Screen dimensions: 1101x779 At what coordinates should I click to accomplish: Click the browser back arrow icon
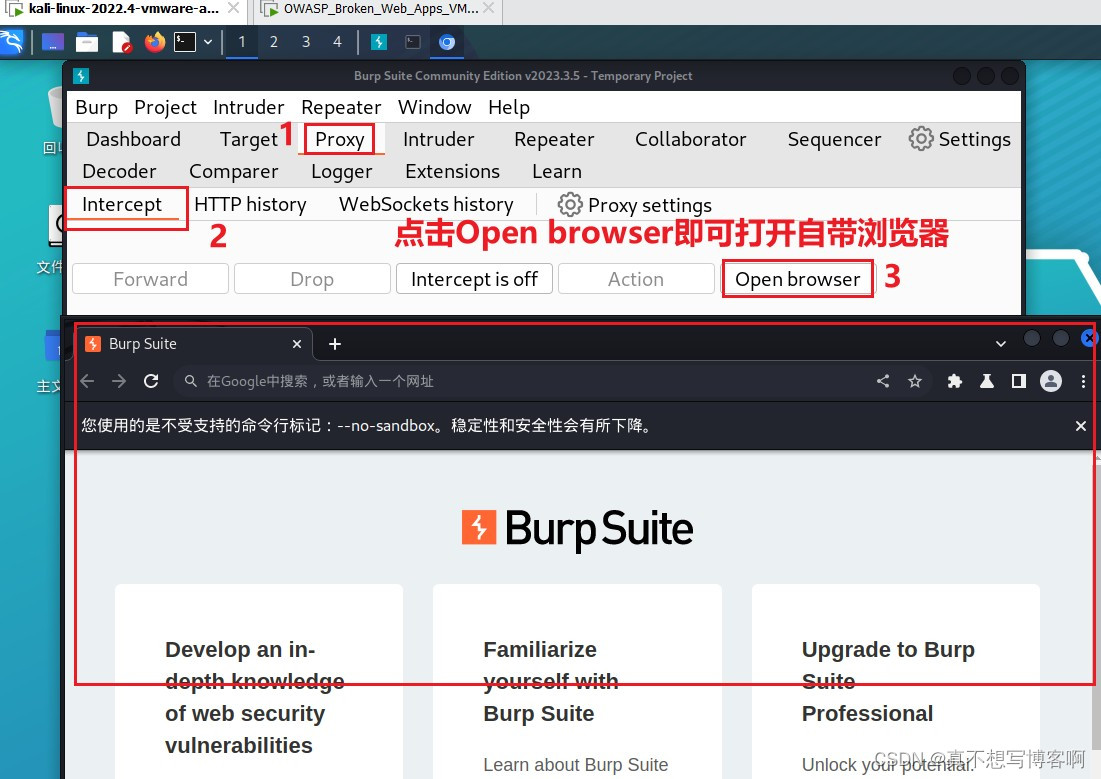pyautogui.click(x=87, y=381)
